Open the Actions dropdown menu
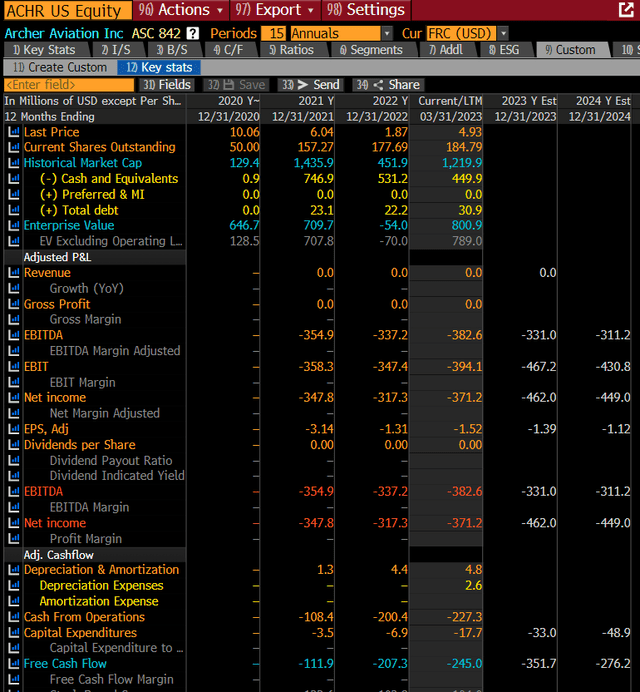 pyautogui.click(x=179, y=10)
